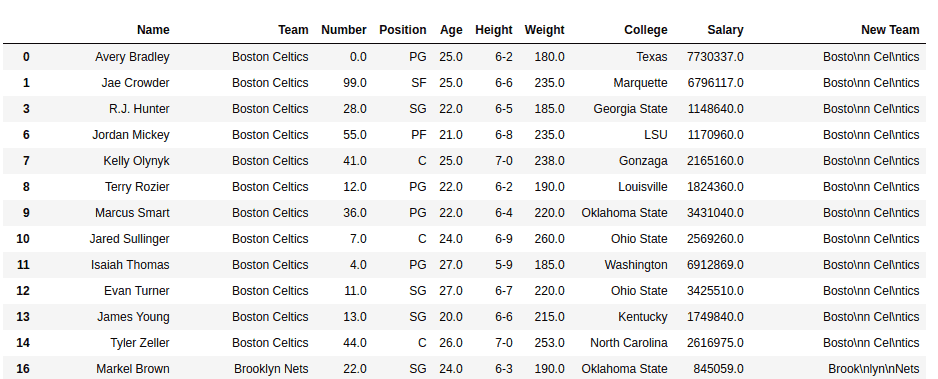The image size is (938, 379).
Task: Click the Name column header
Action: click(153, 30)
